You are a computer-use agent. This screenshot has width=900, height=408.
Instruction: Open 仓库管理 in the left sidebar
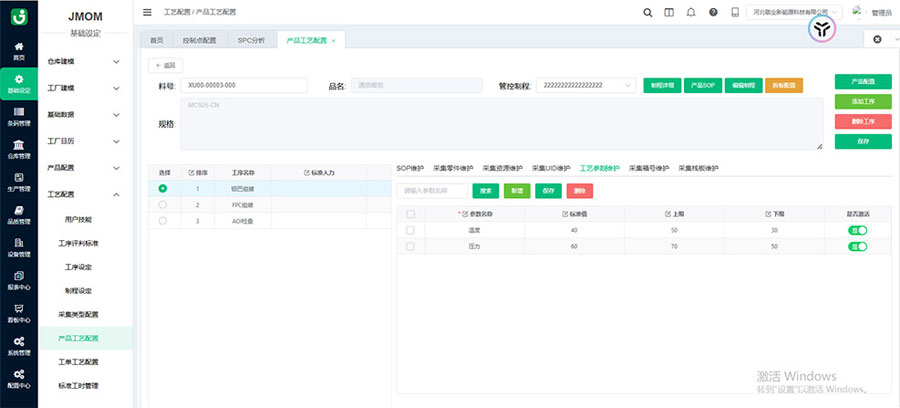[19, 150]
